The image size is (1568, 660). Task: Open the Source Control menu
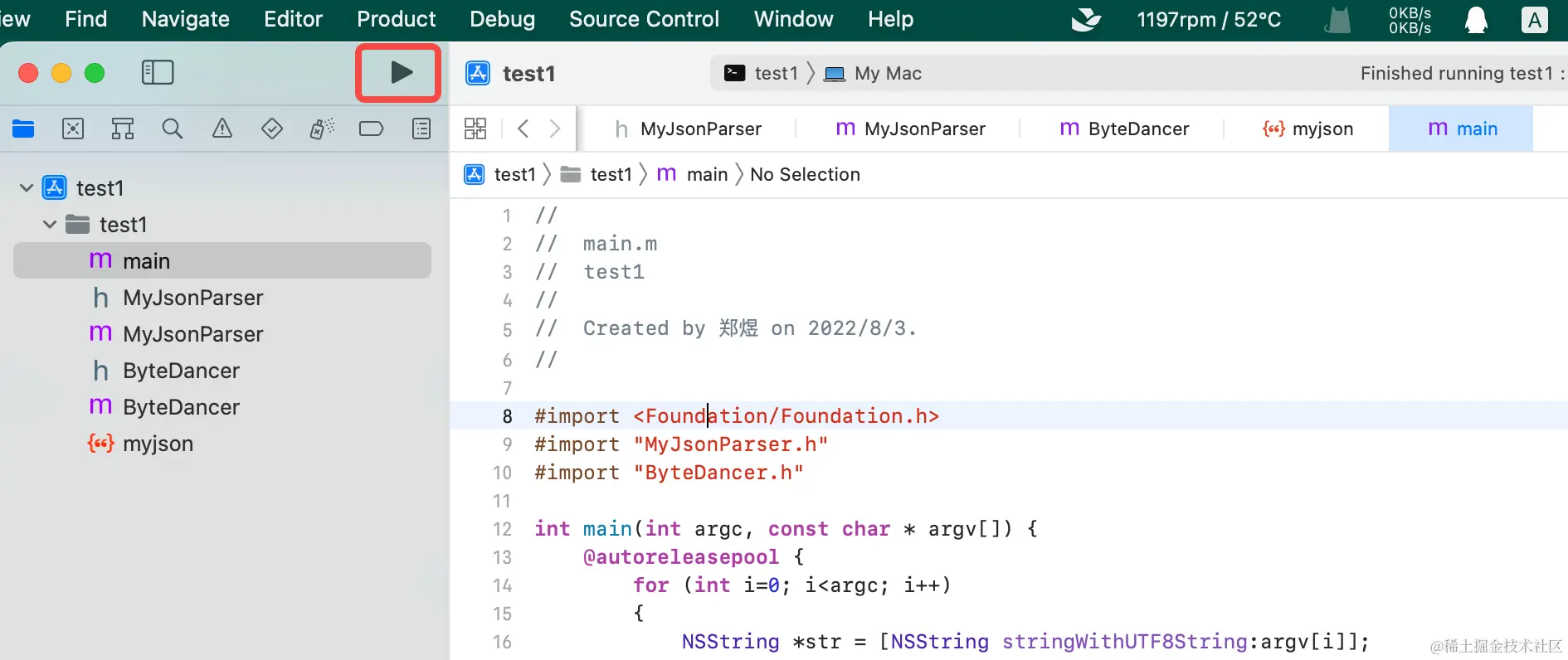644,19
